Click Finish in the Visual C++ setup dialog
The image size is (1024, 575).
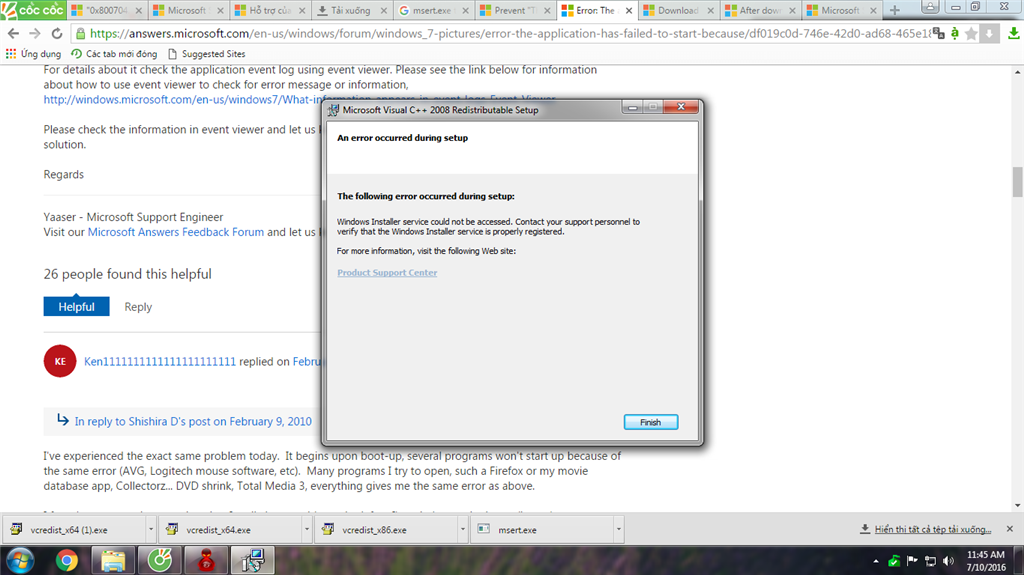coord(650,422)
